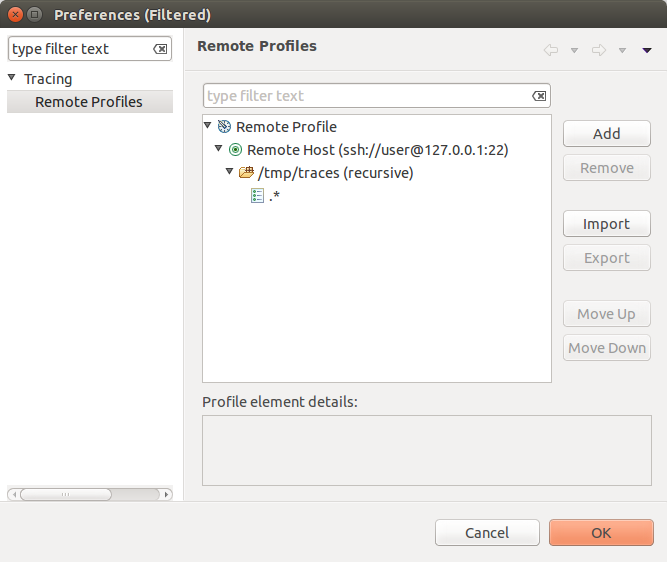667x562 pixels.
Task: Click the Remote Host connection icon
Action: point(235,150)
